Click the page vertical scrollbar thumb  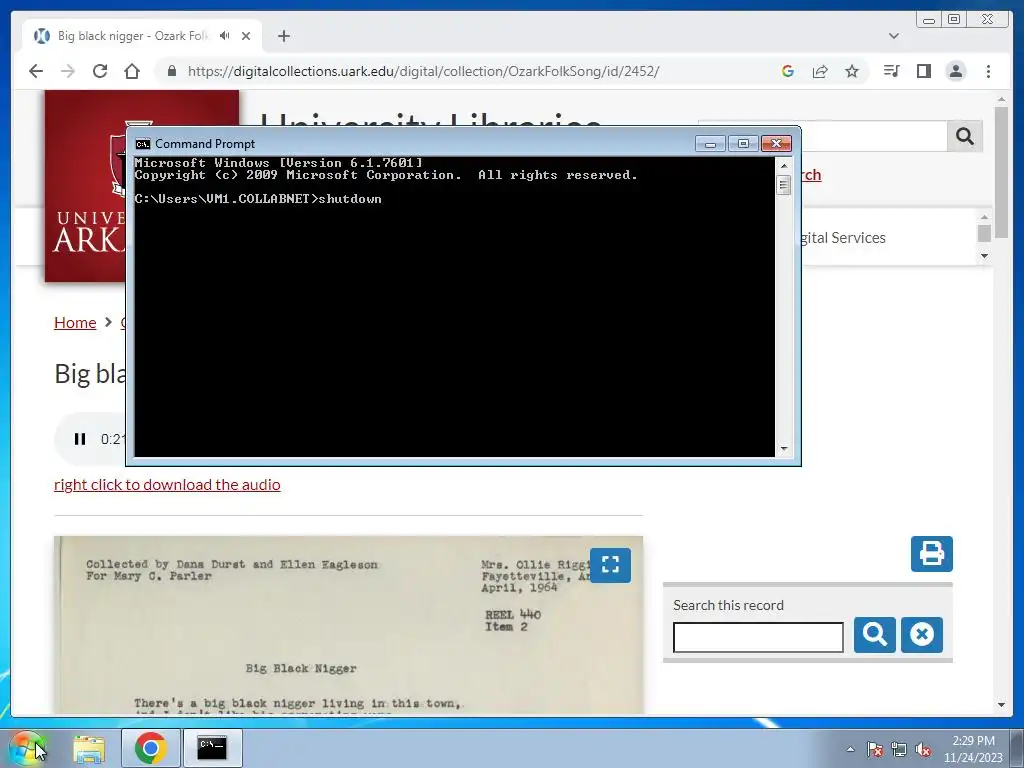1000,172
